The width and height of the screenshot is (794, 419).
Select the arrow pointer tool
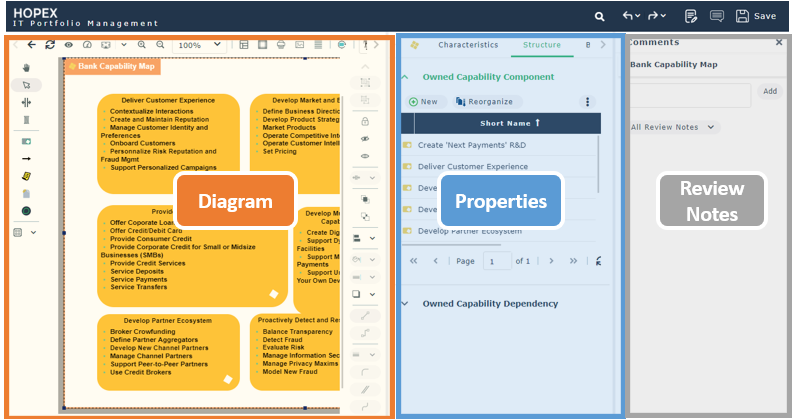pos(26,85)
